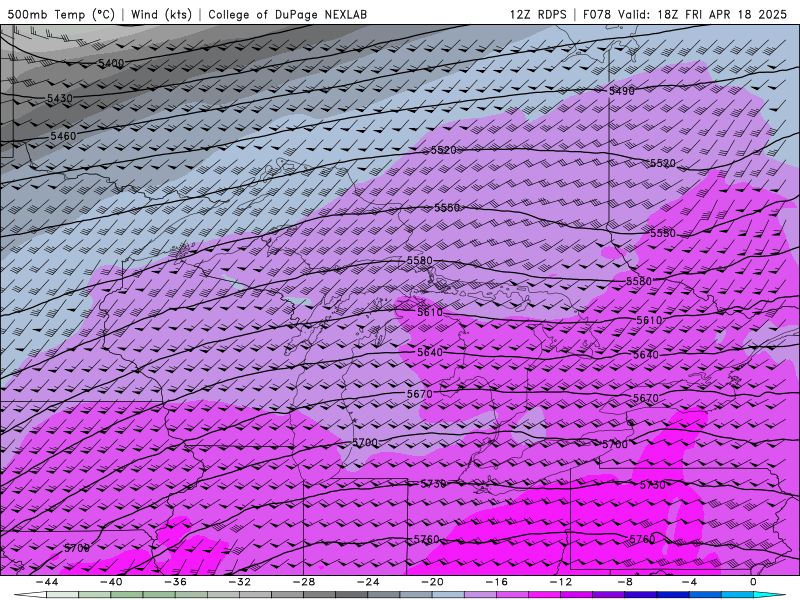Viewport: 800px width, 600px height.
Task: Select the 0 colorbar tick label
Action: click(x=754, y=582)
